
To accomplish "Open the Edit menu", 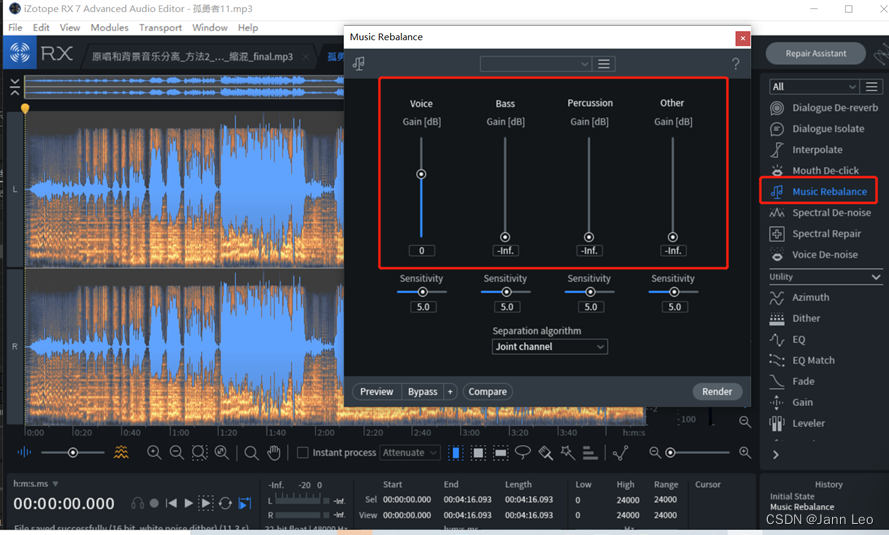I will (41, 28).
